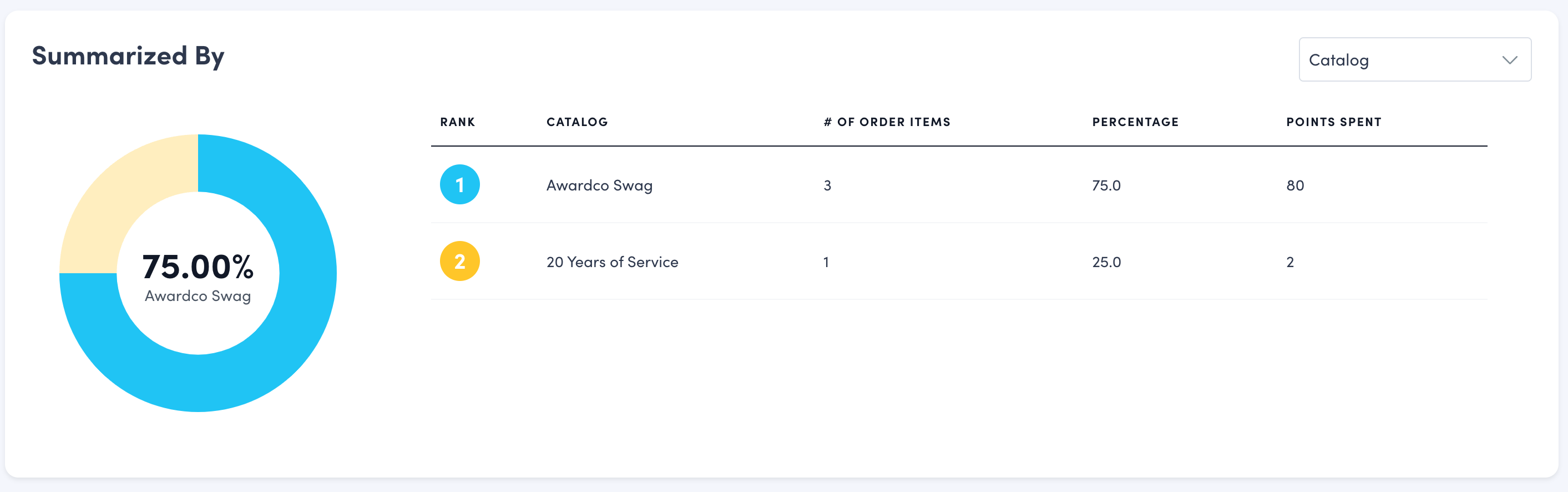Viewport: 1568px width, 492px height.
Task: Click the Percentage column header
Action: (1135, 122)
